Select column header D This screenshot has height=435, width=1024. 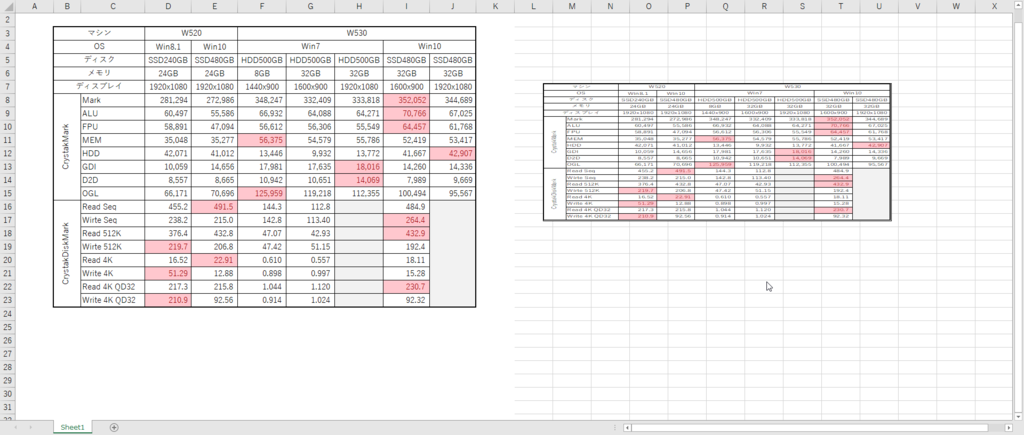click(168, 6)
